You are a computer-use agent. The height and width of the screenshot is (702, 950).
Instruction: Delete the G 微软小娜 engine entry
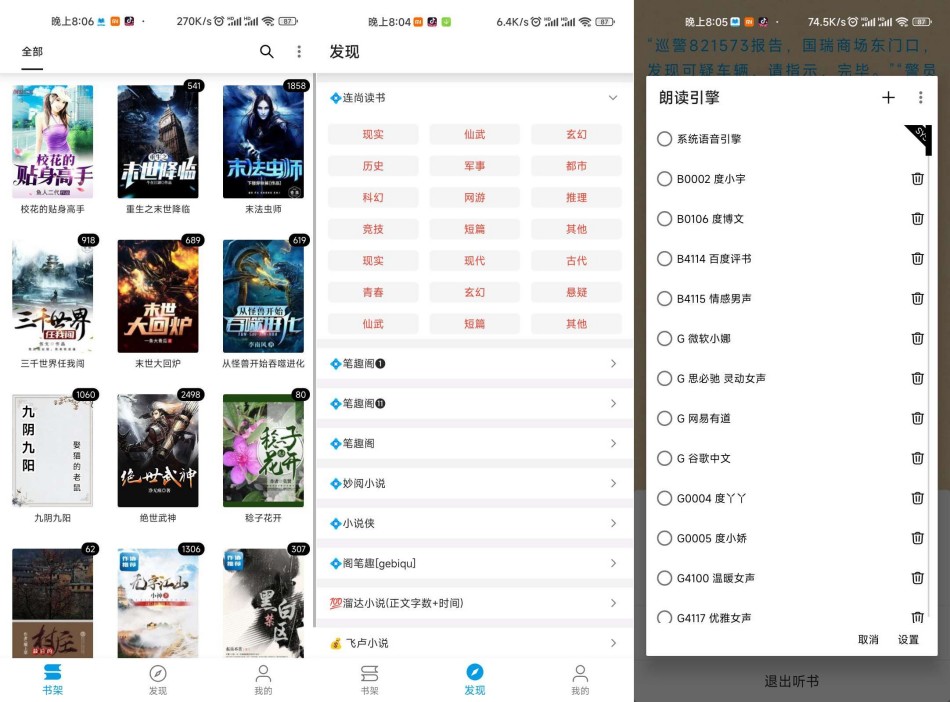917,339
